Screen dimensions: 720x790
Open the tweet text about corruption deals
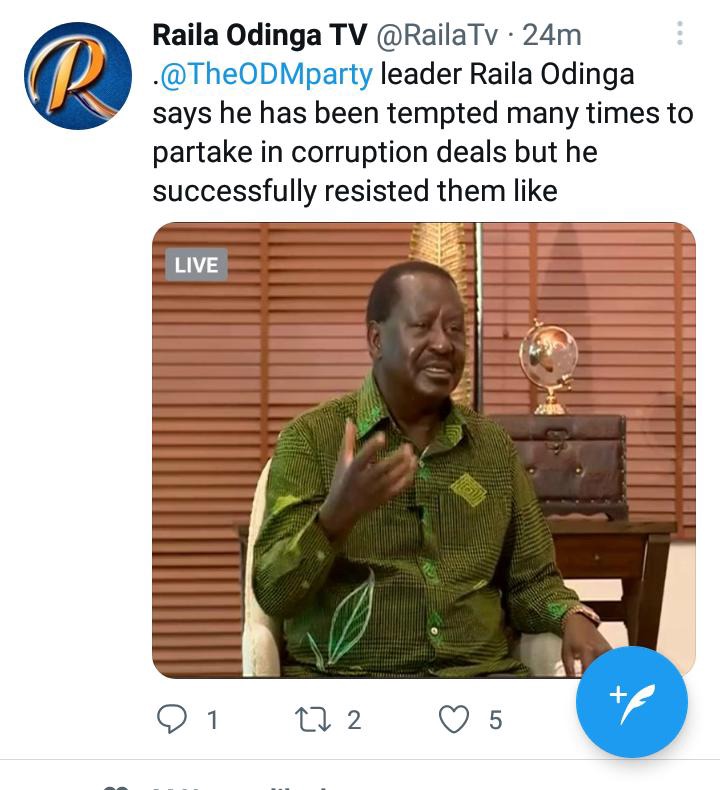pos(423,133)
